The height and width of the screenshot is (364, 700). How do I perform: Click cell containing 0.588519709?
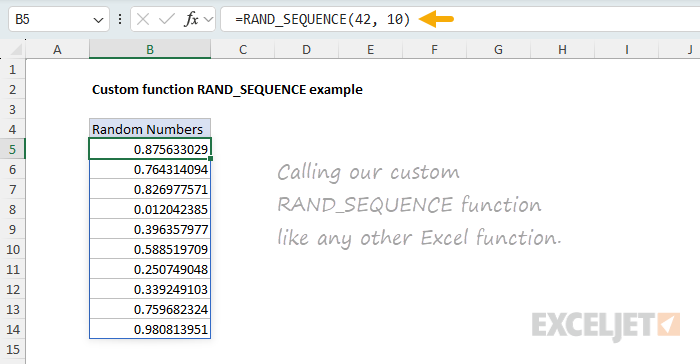pos(150,249)
